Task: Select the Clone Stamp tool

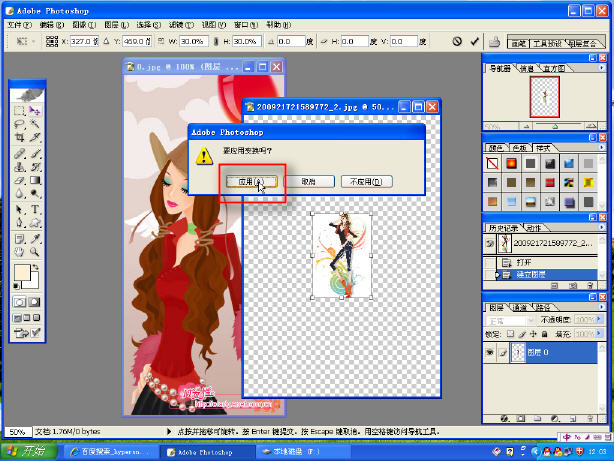Action: pos(19,167)
